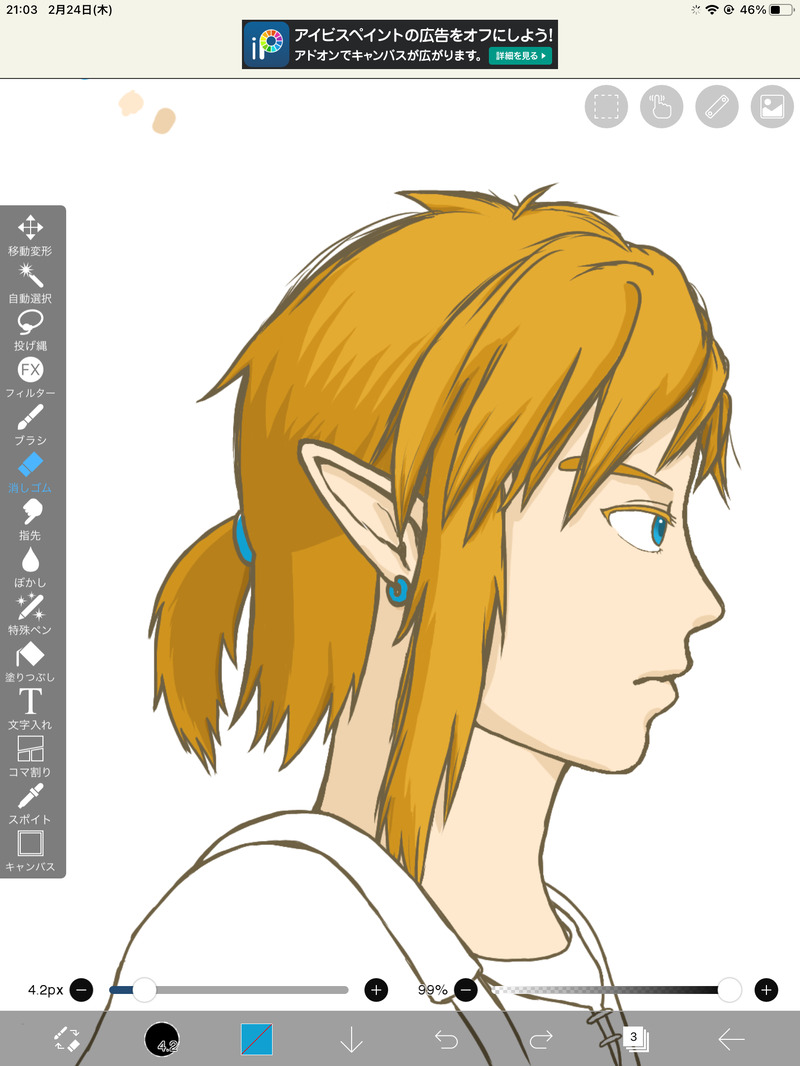The image size is (800, 1066).
Task: Tap the down arrow to hide toolbar
Action: click(x=351, y=1039)
